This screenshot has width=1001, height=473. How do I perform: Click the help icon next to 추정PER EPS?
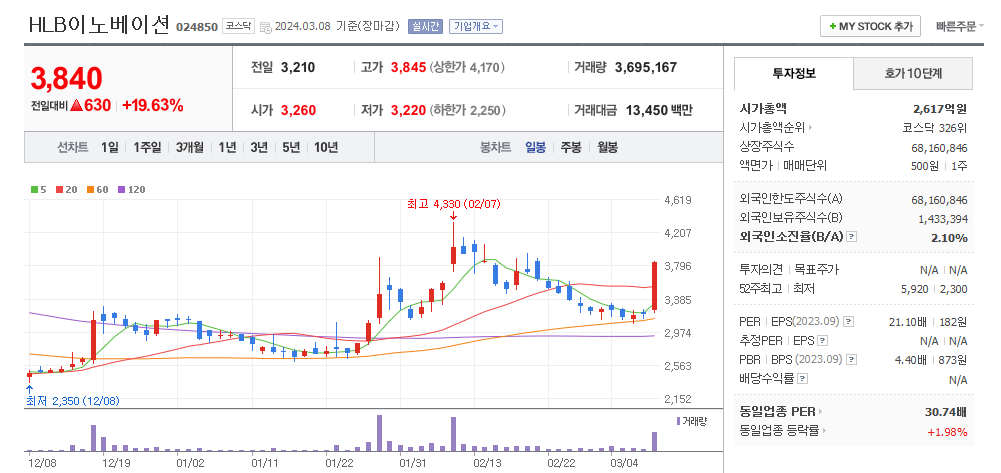(823, 340)
